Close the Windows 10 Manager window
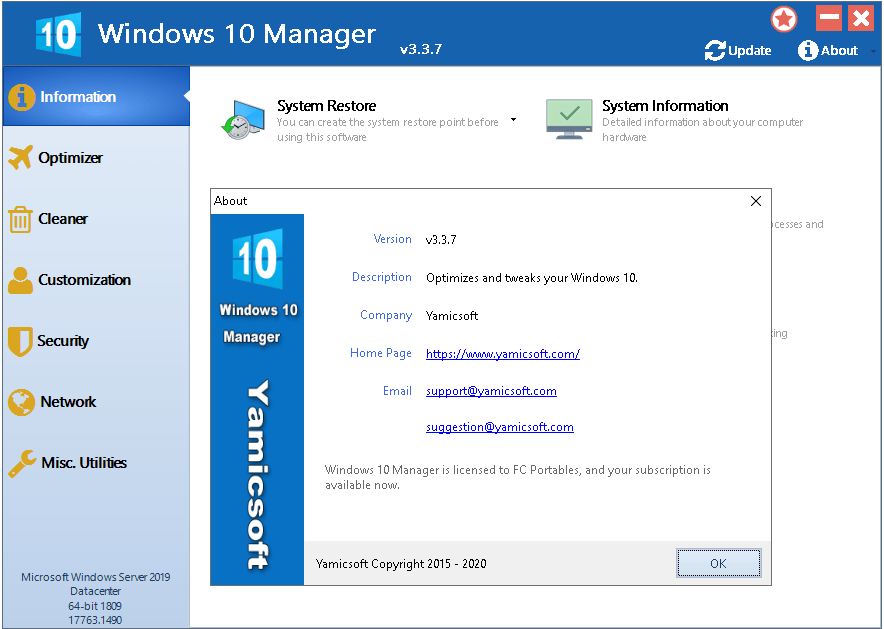Viewport: 884px width, 629px height. [x=861, y=18]
